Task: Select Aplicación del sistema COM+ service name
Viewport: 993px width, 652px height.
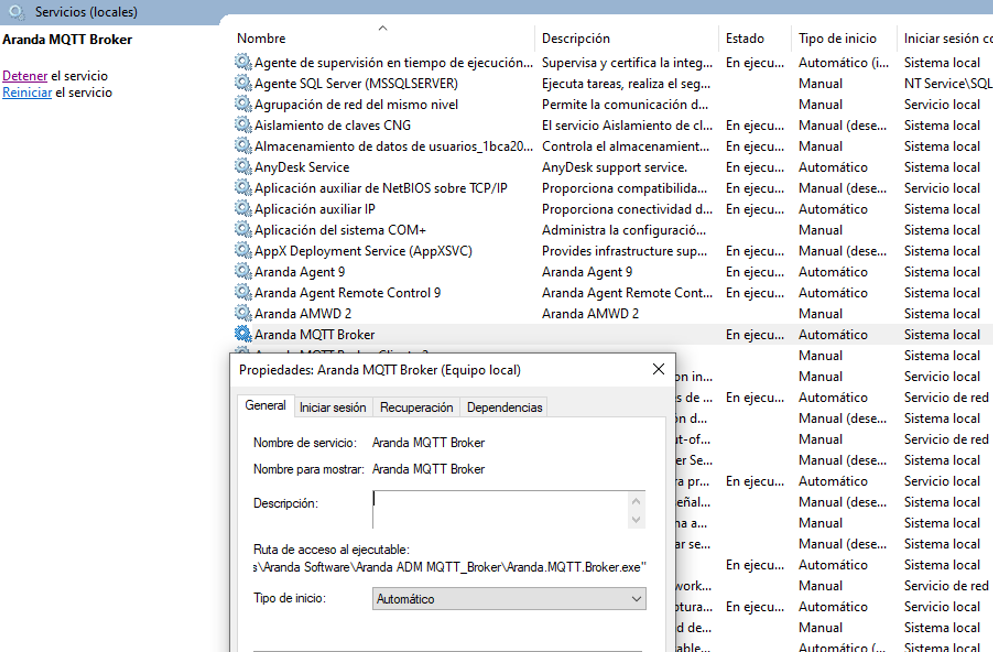Action: [x=340, y=230]
